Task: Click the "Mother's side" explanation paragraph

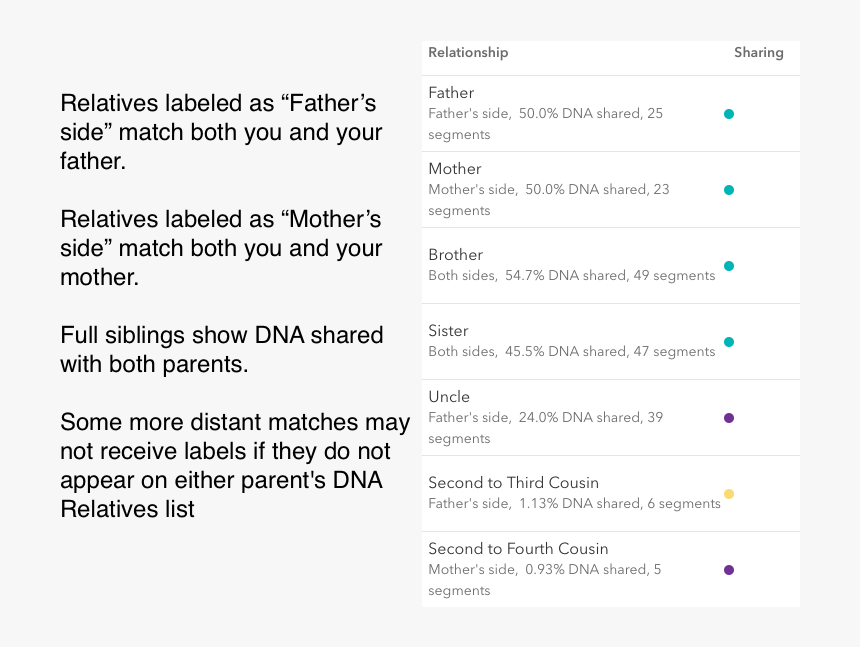Action: coord(221,247)
